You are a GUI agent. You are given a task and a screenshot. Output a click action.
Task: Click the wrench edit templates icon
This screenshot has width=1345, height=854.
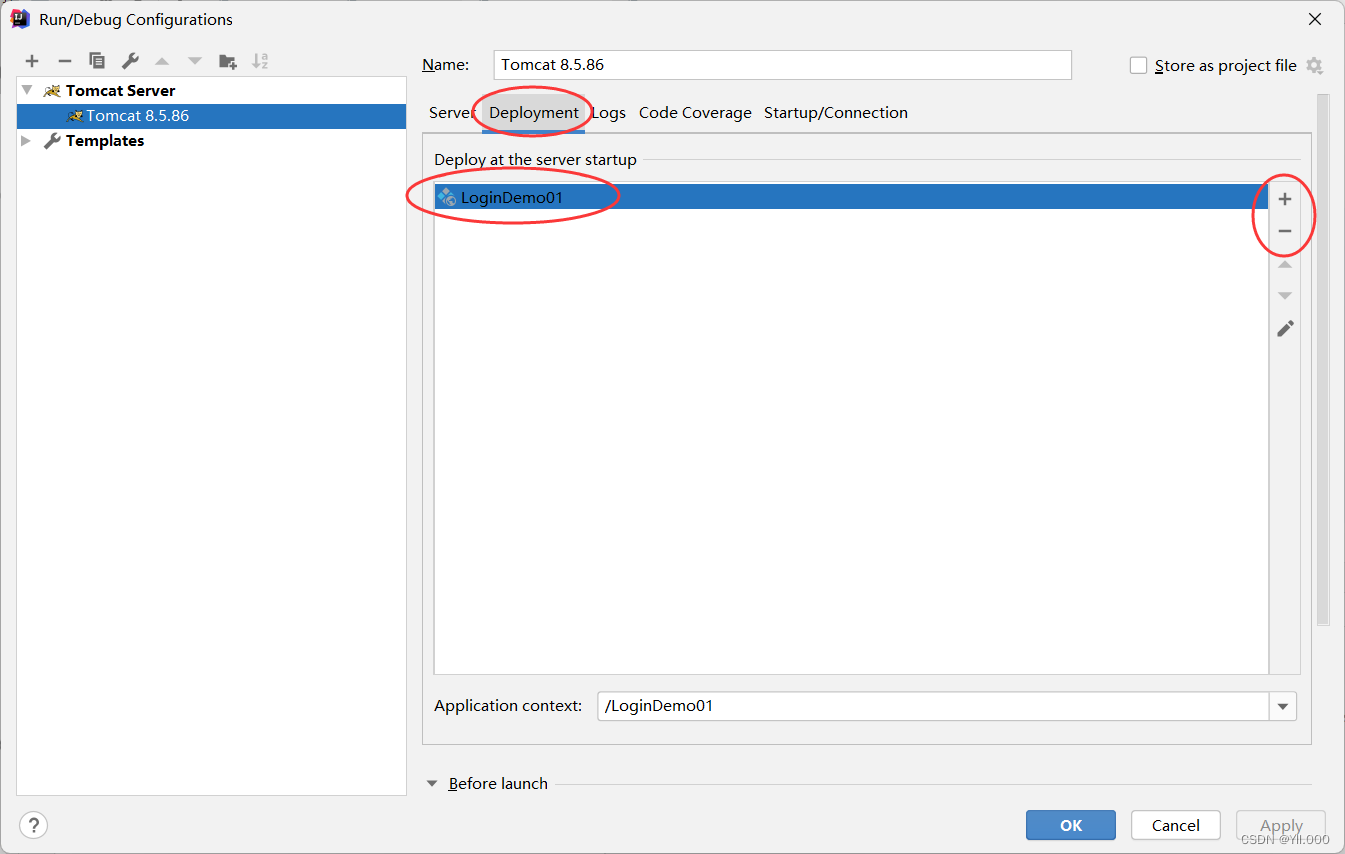click(130, 61)
